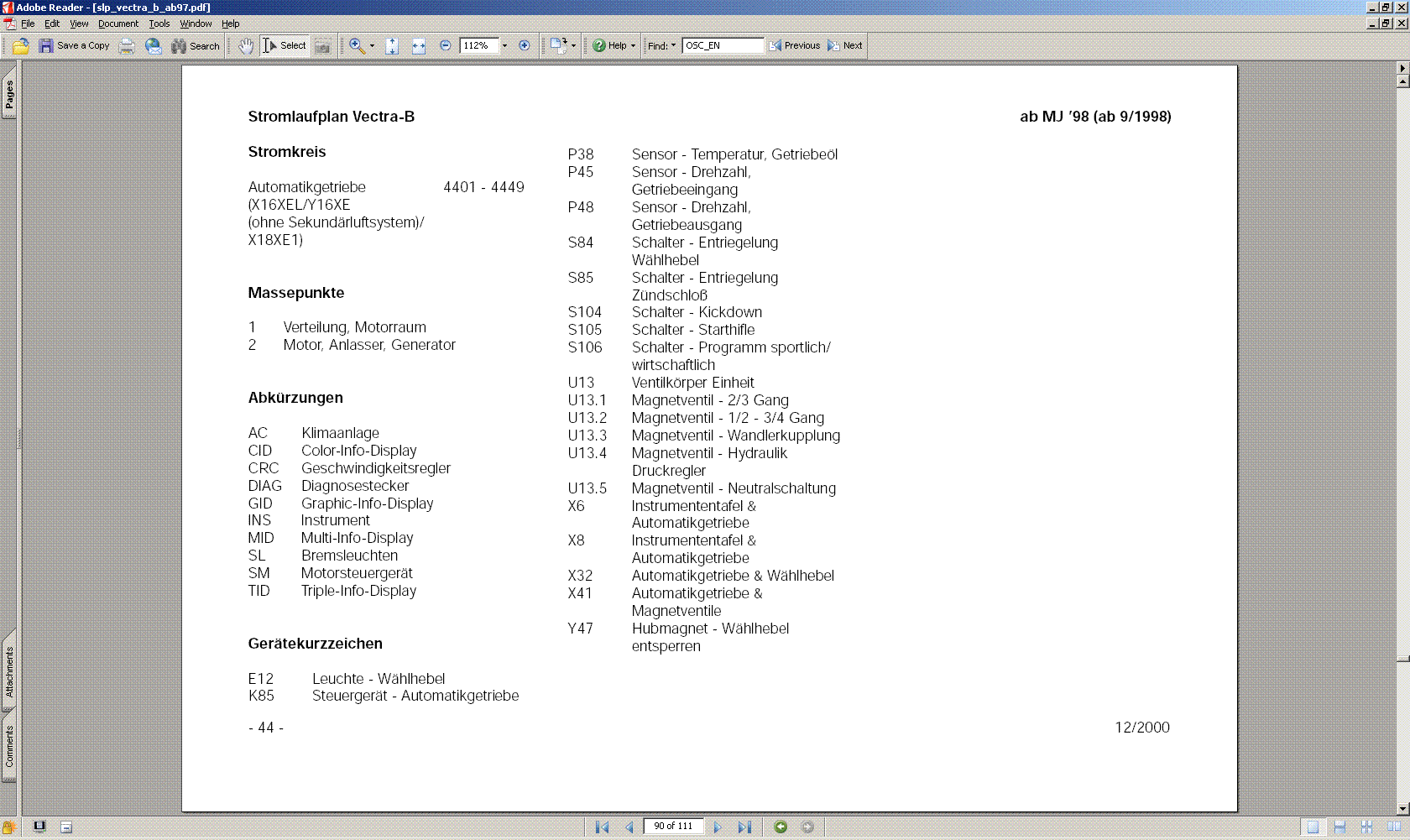Click the zoom out minus button
Image resolution: width=1410 pixels, height=840 pixels.
[446, 46]
